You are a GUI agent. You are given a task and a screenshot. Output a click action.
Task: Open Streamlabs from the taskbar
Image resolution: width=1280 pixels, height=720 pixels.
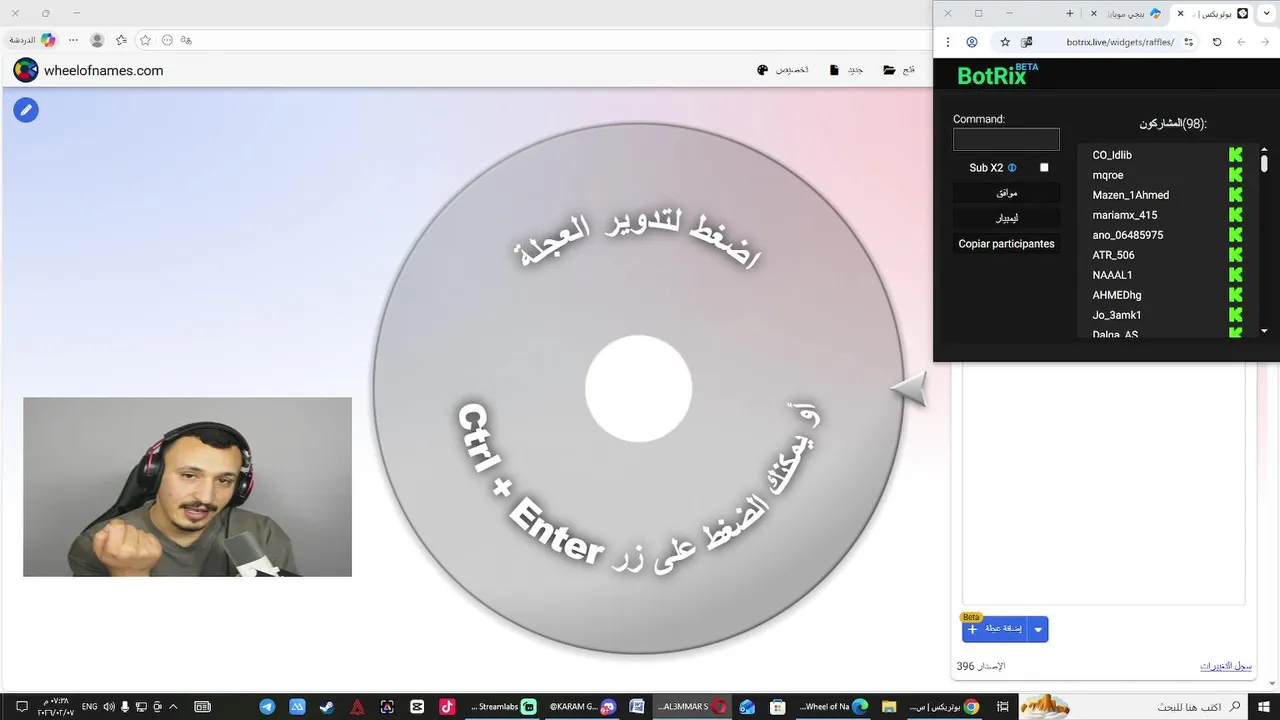point(503,706)
